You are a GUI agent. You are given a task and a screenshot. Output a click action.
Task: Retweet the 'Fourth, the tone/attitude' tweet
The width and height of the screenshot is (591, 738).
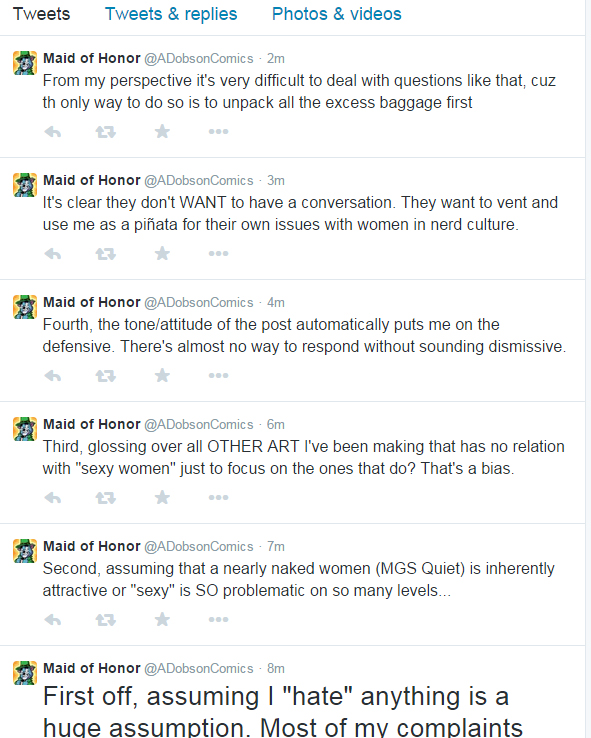tap(105, 376)
